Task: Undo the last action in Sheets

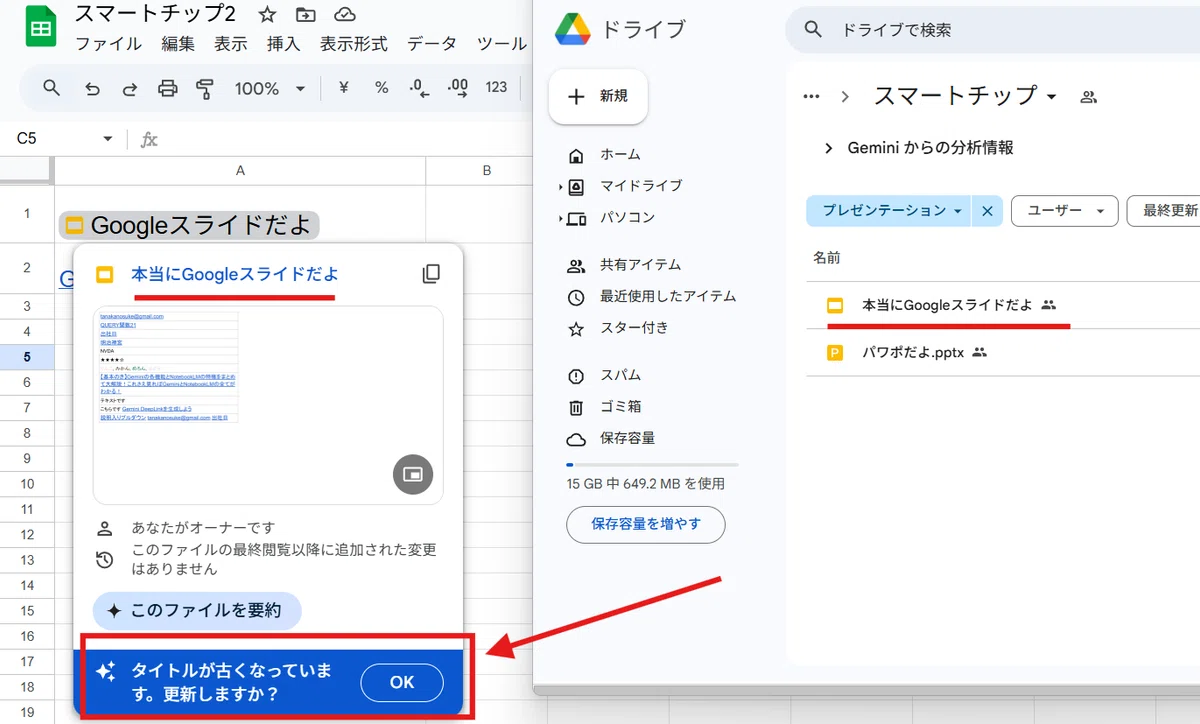Action: pyautogui.click(x=92, y=88)
